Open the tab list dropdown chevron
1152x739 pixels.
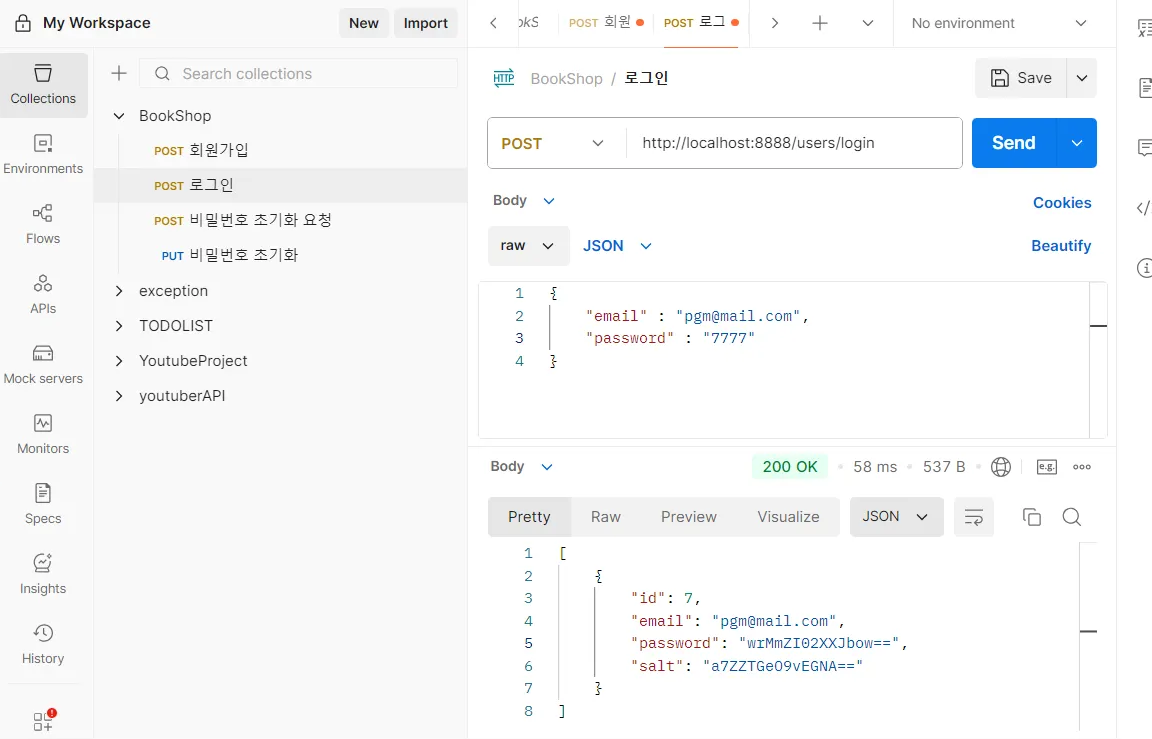tap(868, 24)
